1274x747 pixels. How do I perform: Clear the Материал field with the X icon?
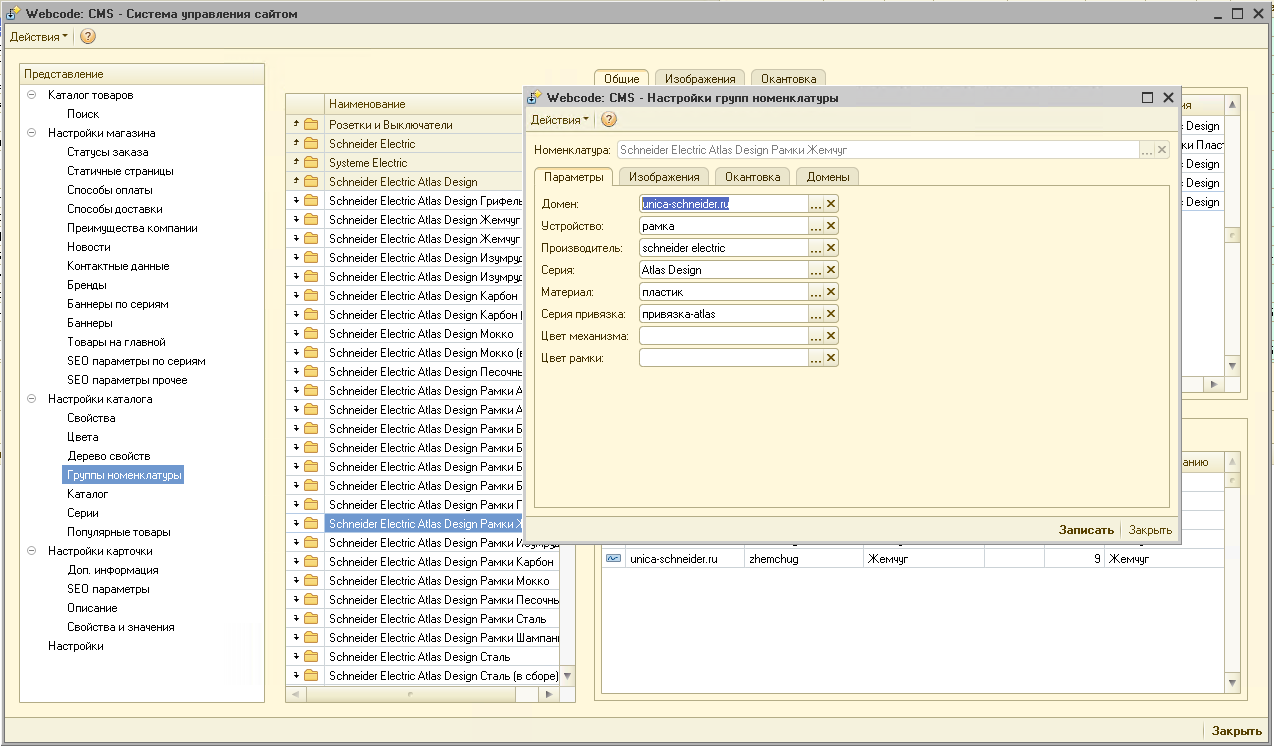pos(831,292)
